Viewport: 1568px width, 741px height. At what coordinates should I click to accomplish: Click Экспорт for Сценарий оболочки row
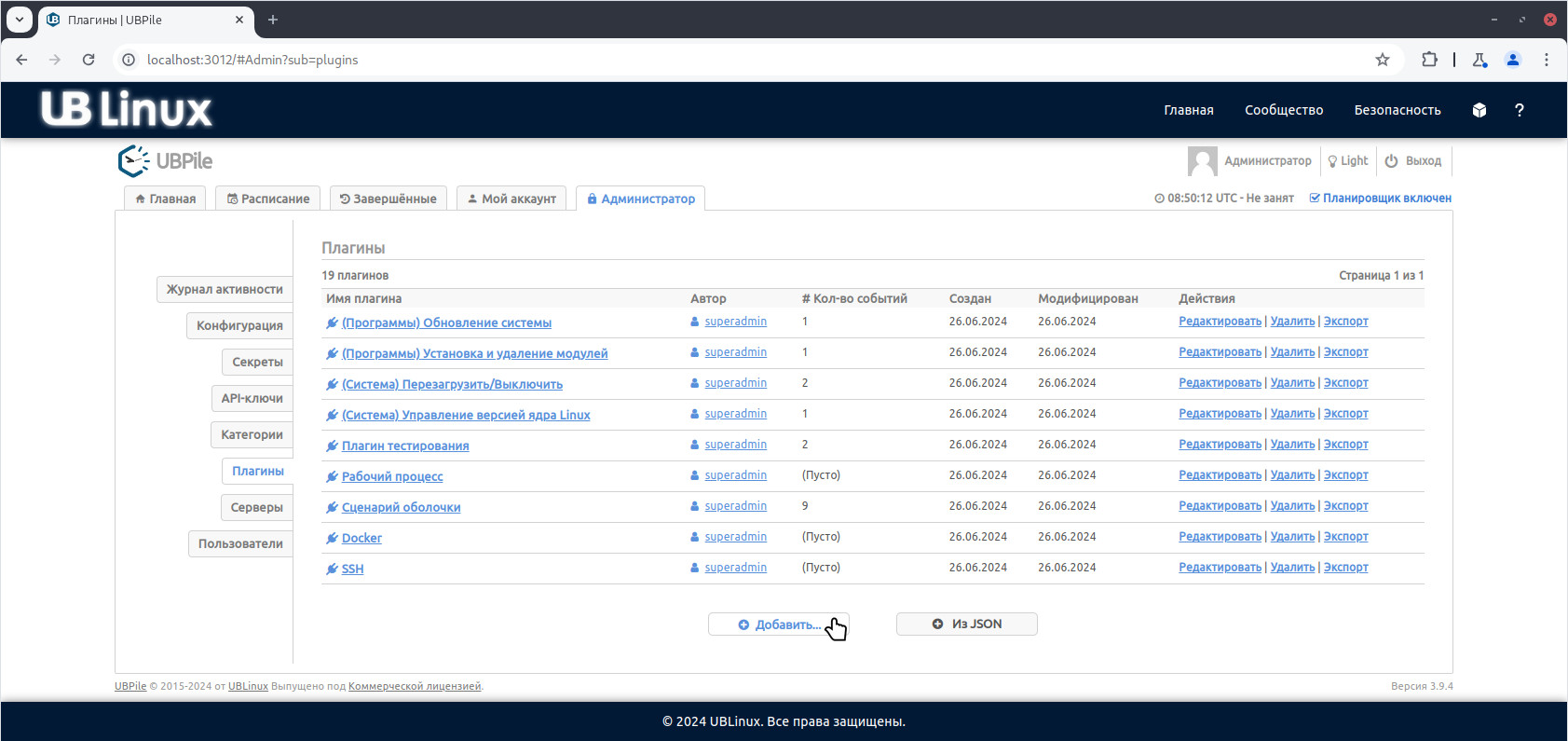[x=1345, y=506]
